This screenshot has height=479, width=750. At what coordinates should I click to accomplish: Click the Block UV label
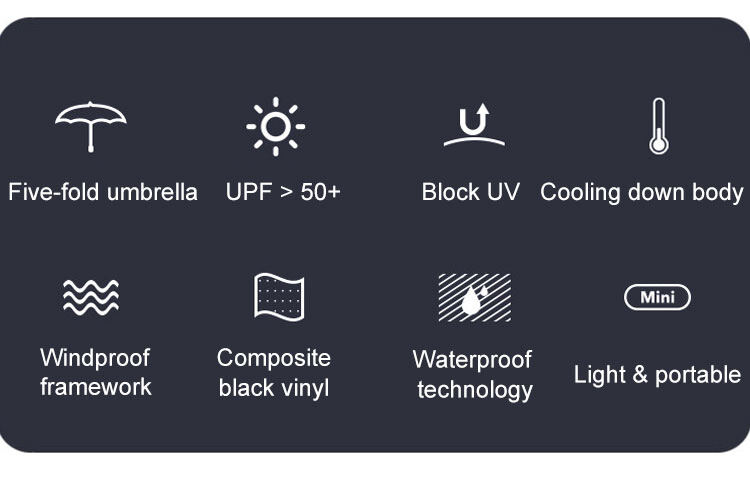pyautogui.click(x=471, y=192)
